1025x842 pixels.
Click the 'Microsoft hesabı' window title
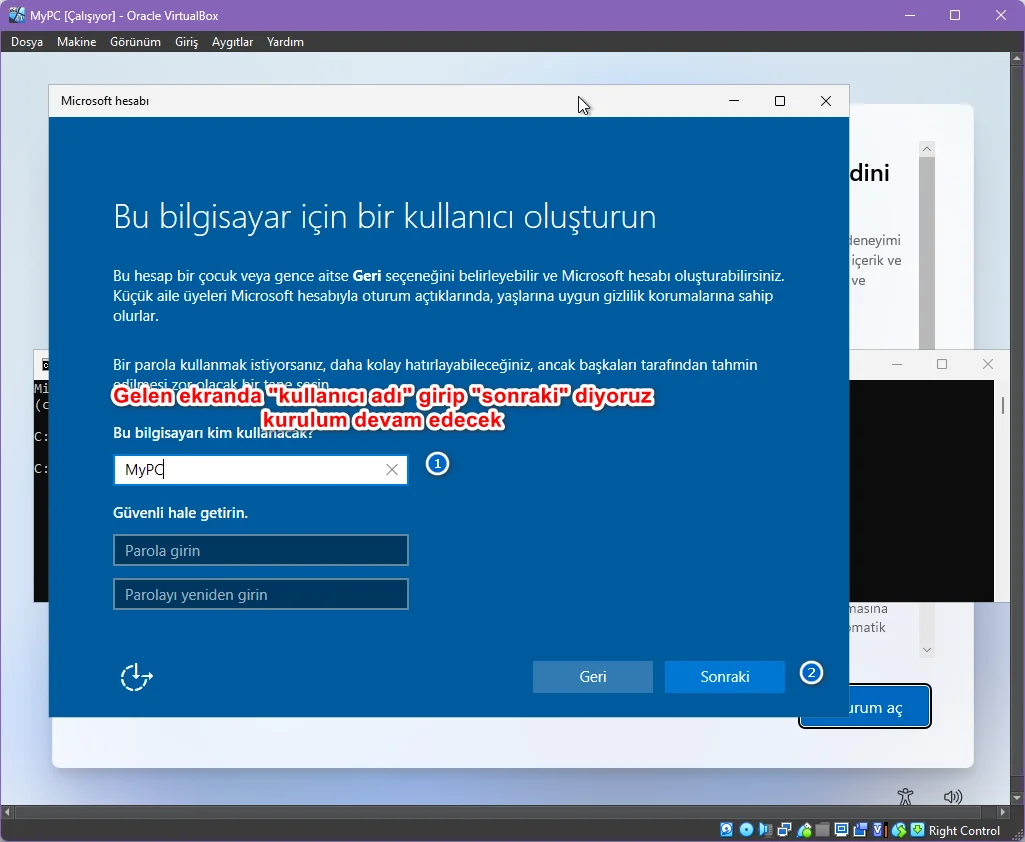pyautogui.click(x=105, y=101)
